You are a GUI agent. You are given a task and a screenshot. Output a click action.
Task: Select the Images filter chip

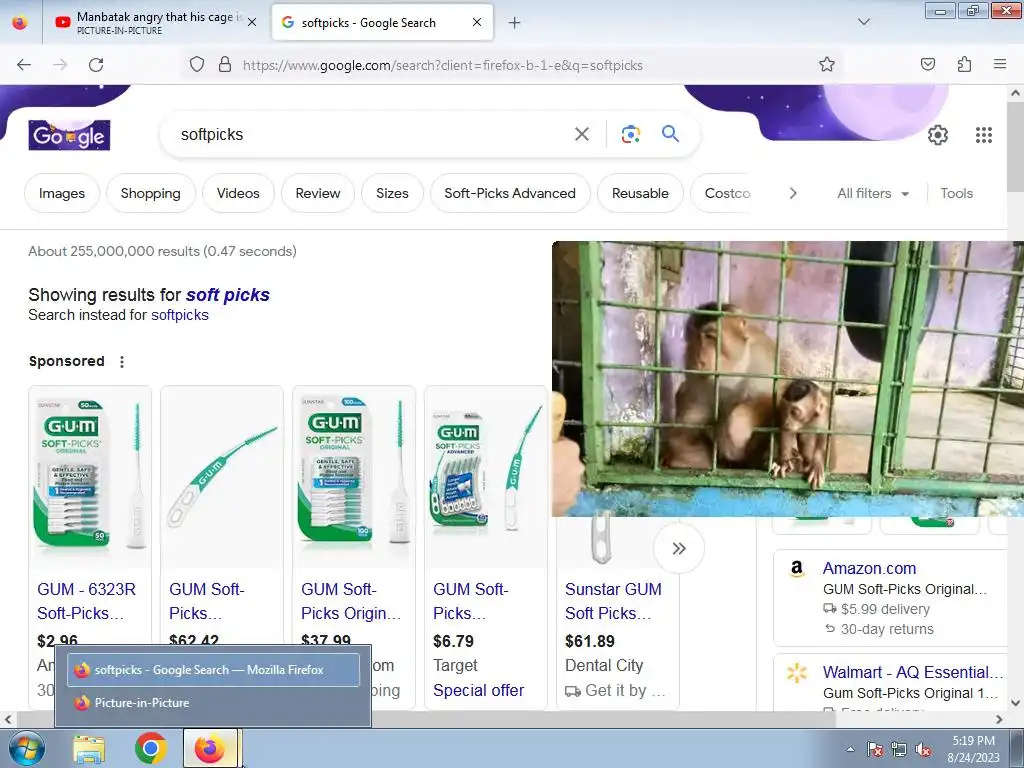click(62, 193)
